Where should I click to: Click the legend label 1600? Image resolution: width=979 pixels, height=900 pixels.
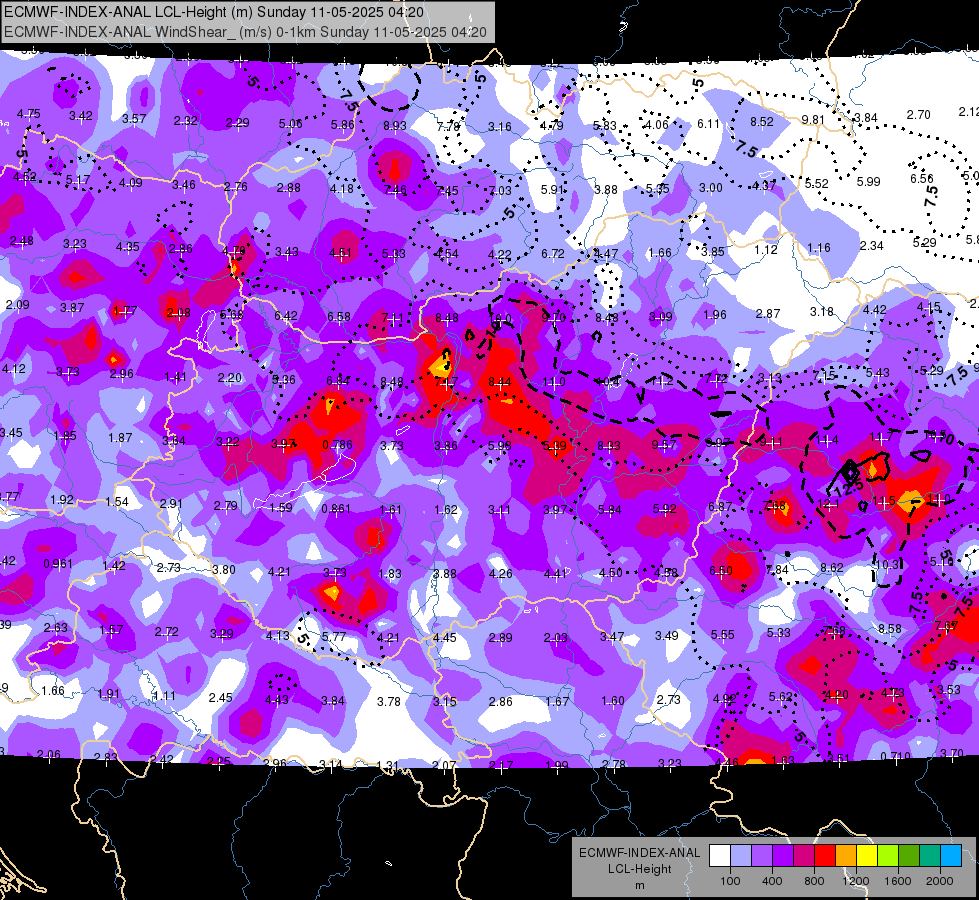tap(897, 881)
